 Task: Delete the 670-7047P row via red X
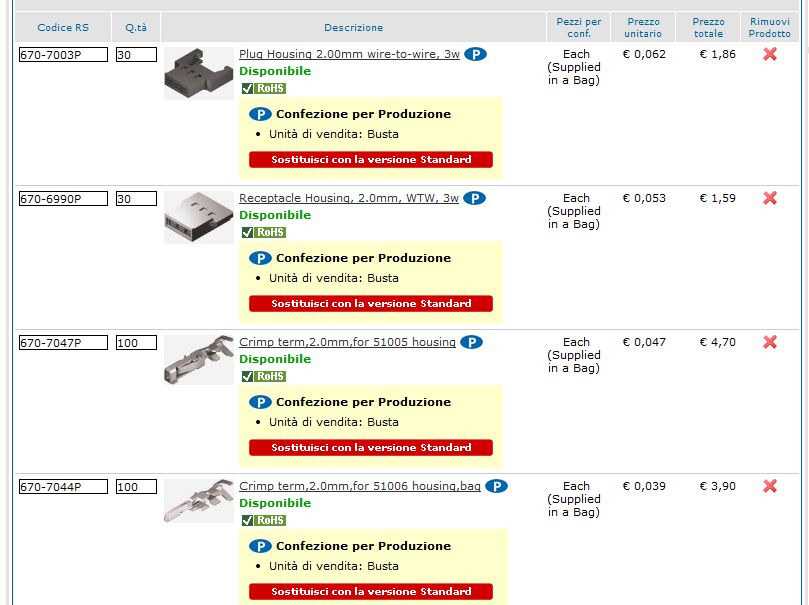coord(770,341)
